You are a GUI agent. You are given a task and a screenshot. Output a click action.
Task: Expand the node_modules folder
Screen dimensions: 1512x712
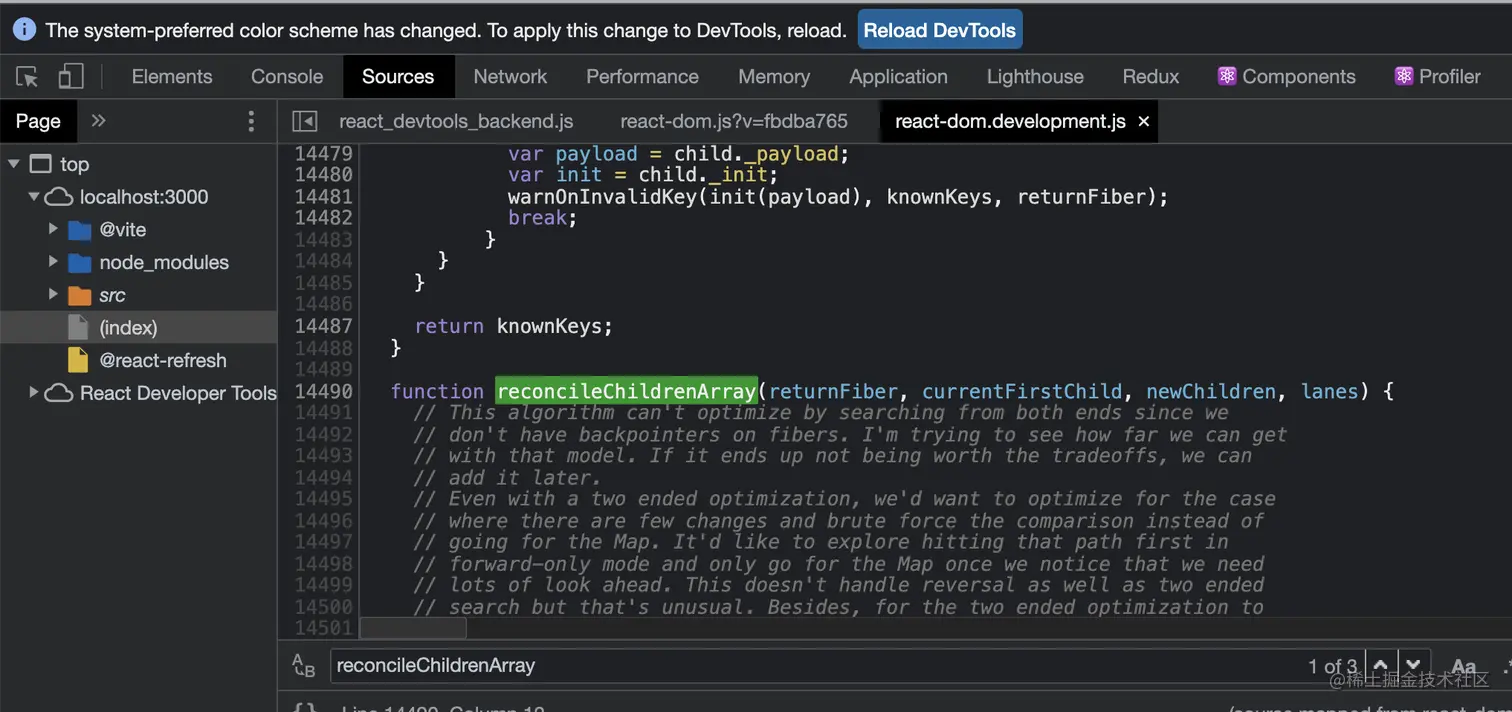click(x=54, y=262)
